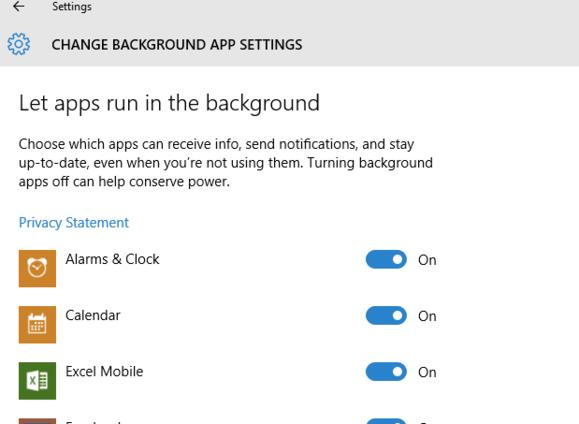
Task: Click the blue settings gear icon
Action: click(x=19, y=44)
